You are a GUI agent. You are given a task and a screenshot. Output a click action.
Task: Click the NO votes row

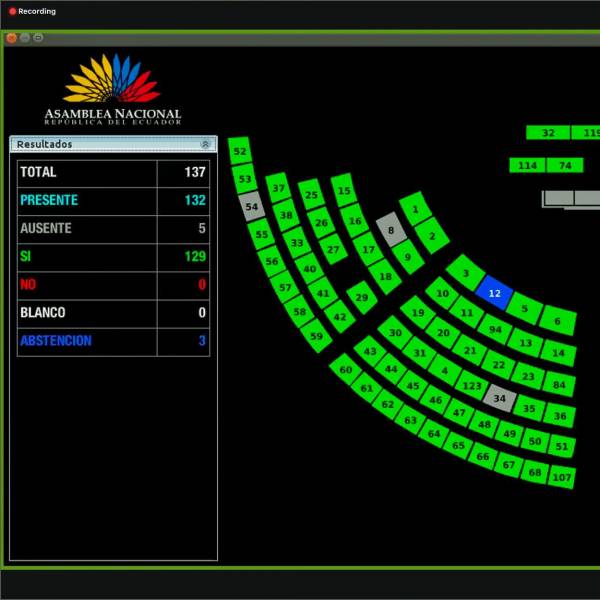tap(112, 285)
